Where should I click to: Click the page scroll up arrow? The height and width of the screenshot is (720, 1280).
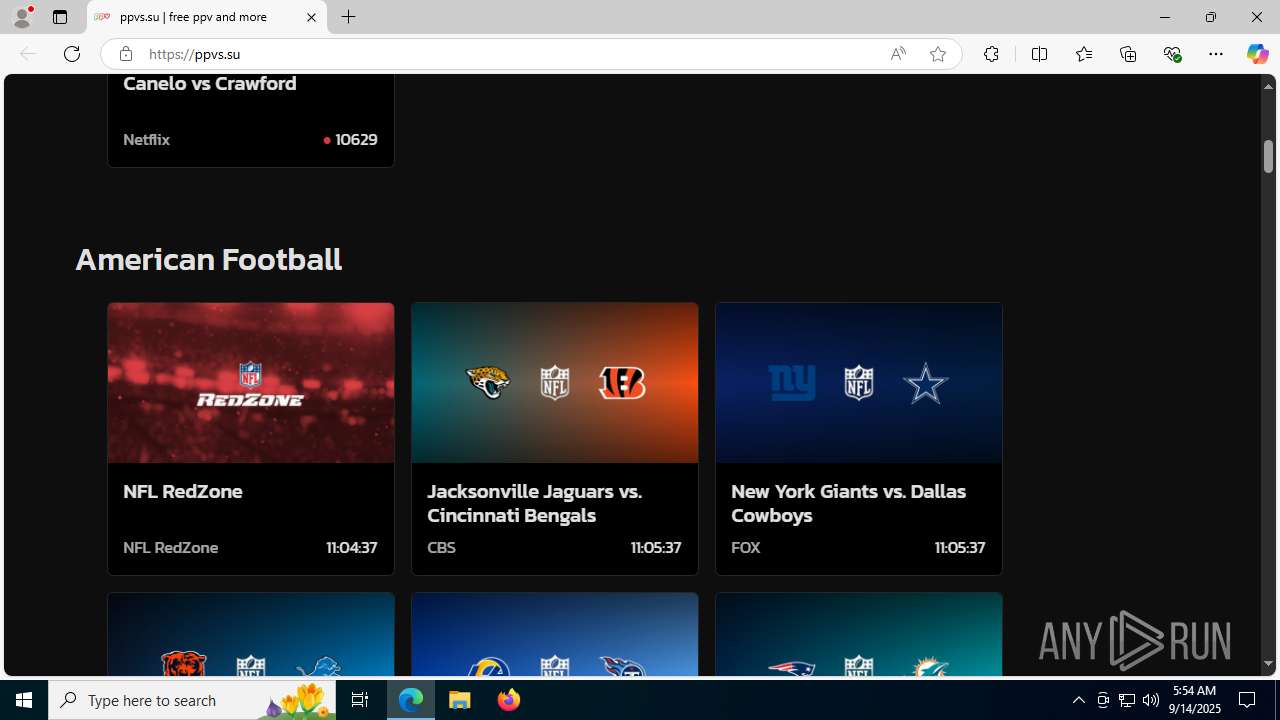(1268, 86)
